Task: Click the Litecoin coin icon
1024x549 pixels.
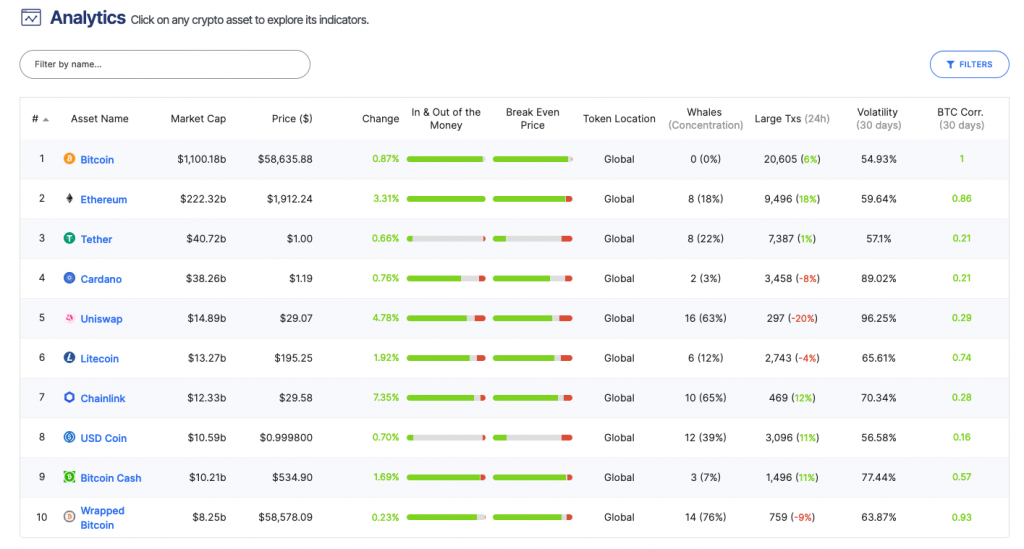Action: click(69, 358)
